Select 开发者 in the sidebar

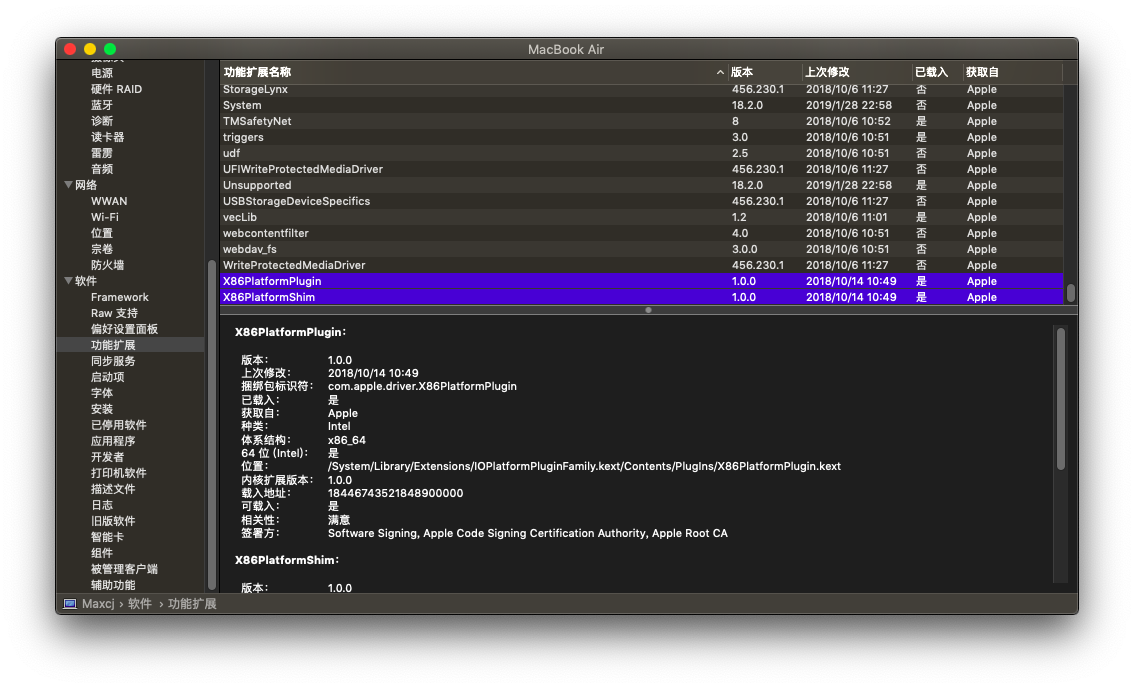(108, 456)
